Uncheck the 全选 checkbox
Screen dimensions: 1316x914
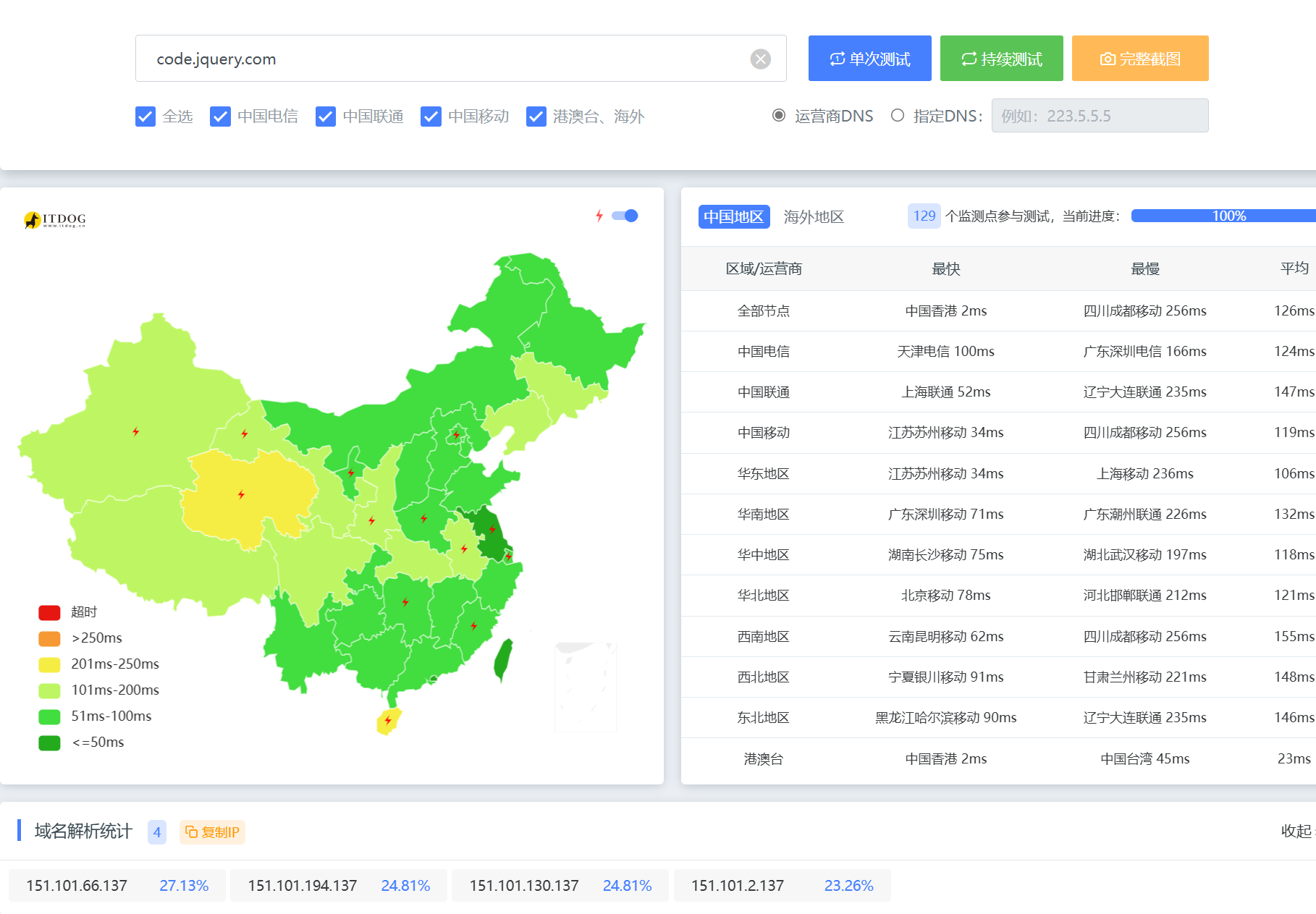tap(145, 117)
